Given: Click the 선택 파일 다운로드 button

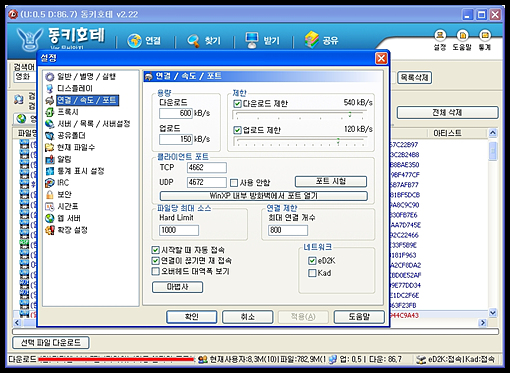Looking at the screenshot, I should tap(51, 343).
